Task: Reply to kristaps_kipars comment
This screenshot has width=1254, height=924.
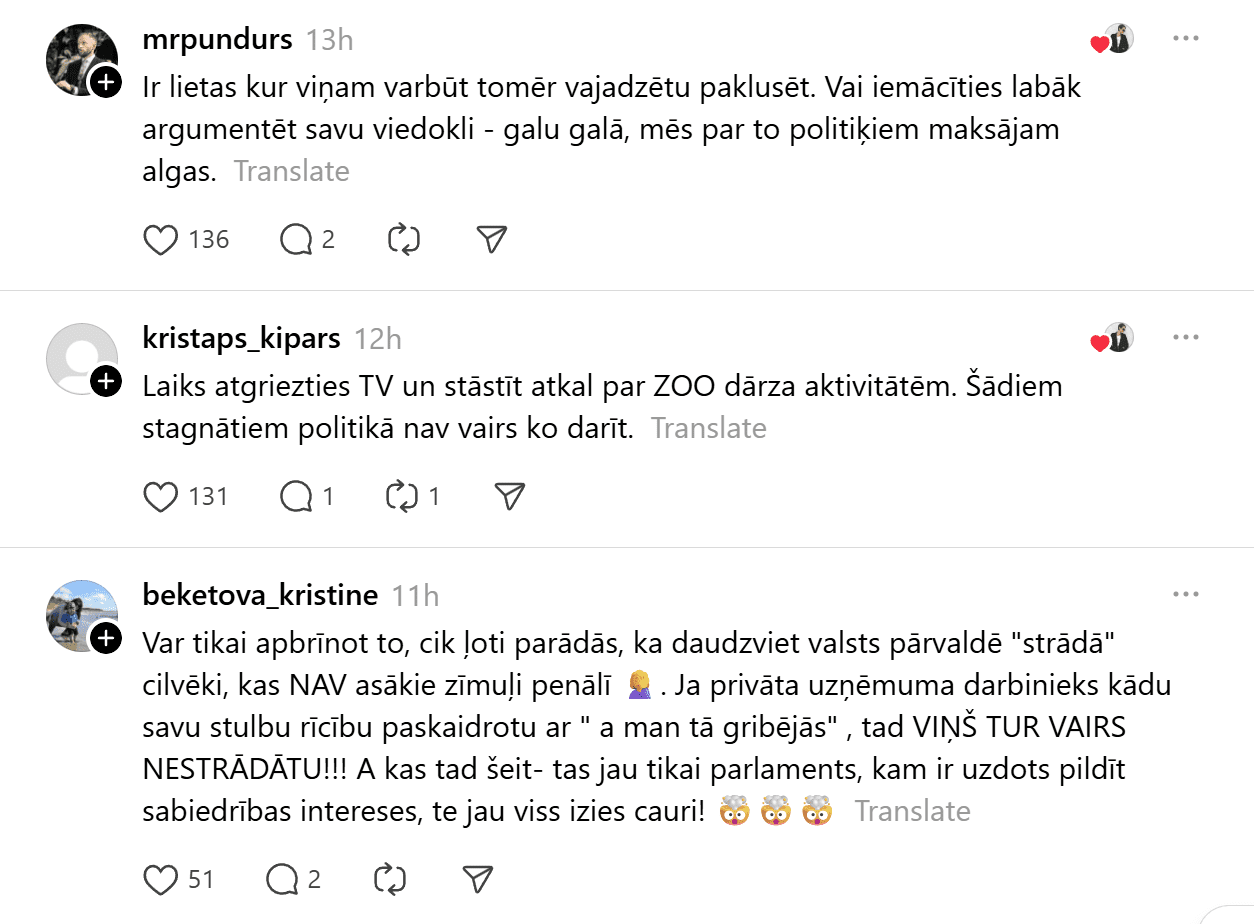Action: click(x=296, y=497)
